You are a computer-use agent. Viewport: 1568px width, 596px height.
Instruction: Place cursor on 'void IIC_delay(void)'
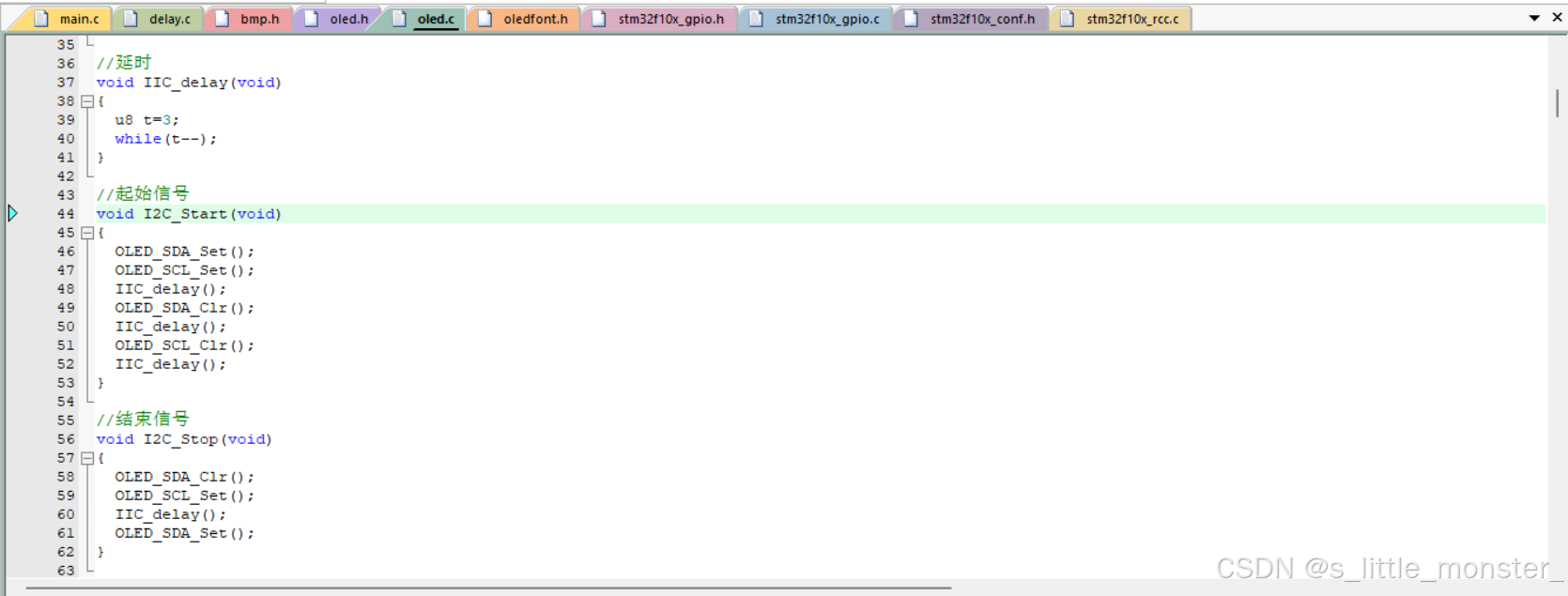[189, 83]
